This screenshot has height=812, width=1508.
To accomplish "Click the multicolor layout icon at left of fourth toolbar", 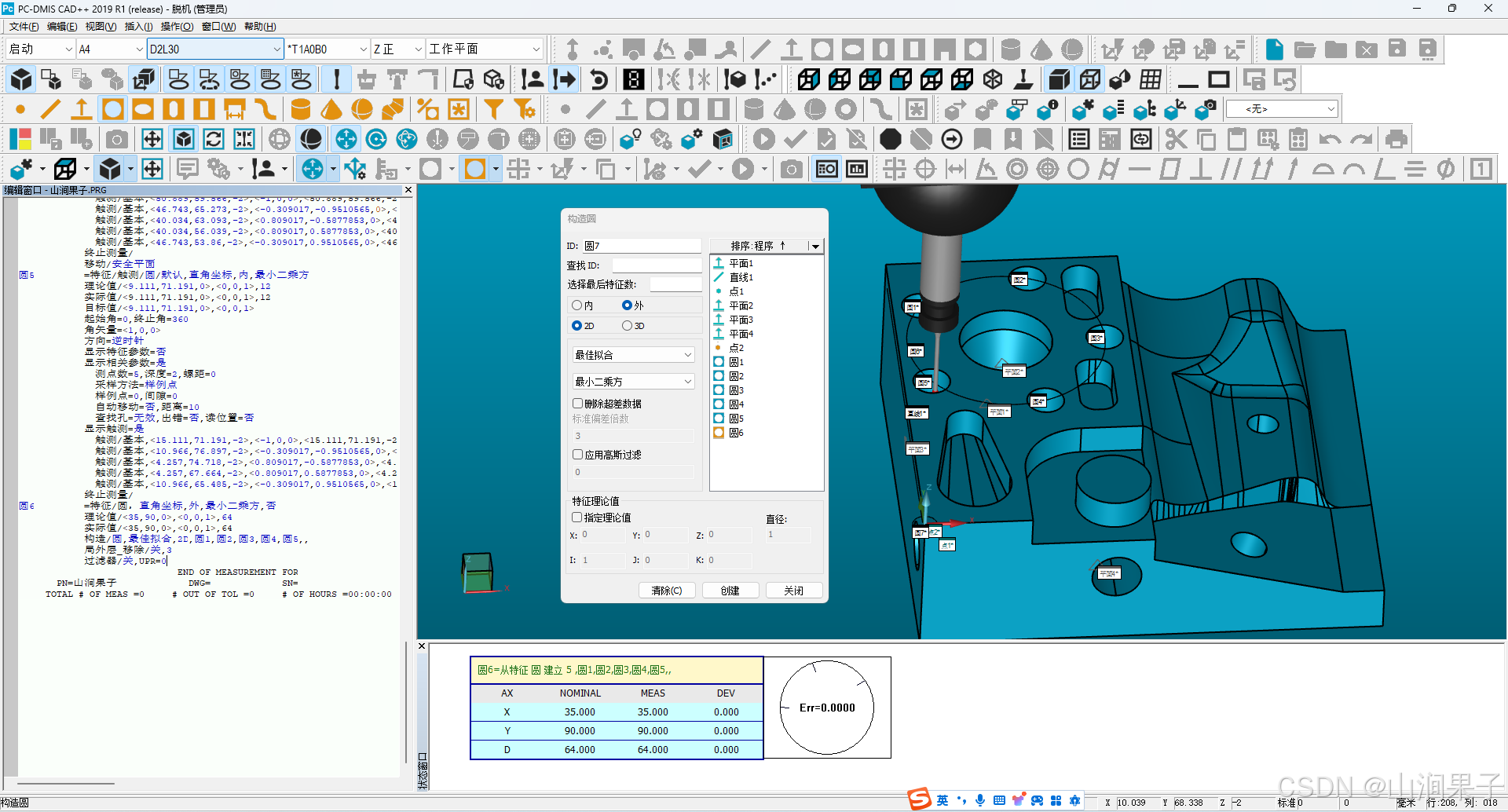I will pos(20,139).
